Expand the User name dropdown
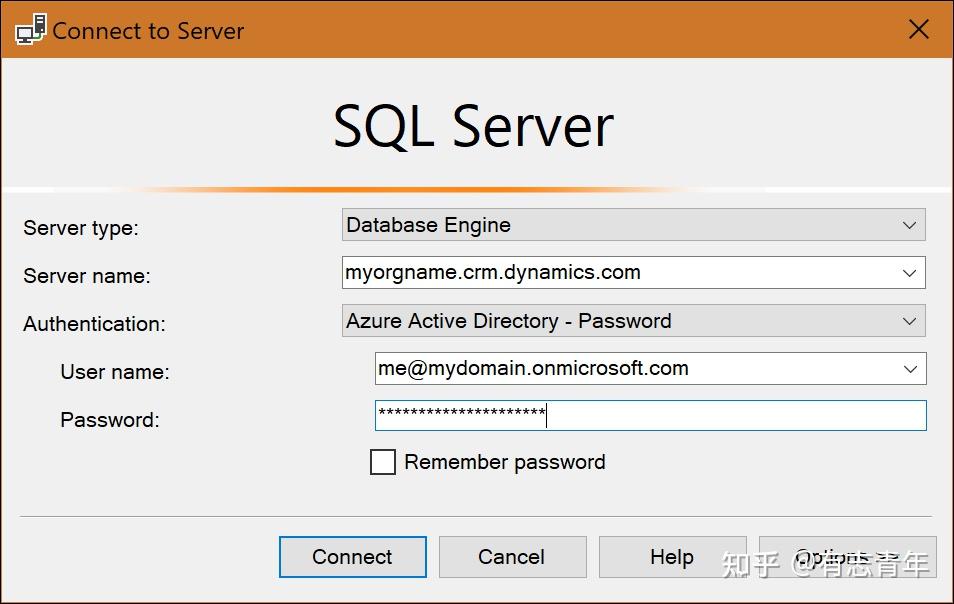 coord(911,368)
